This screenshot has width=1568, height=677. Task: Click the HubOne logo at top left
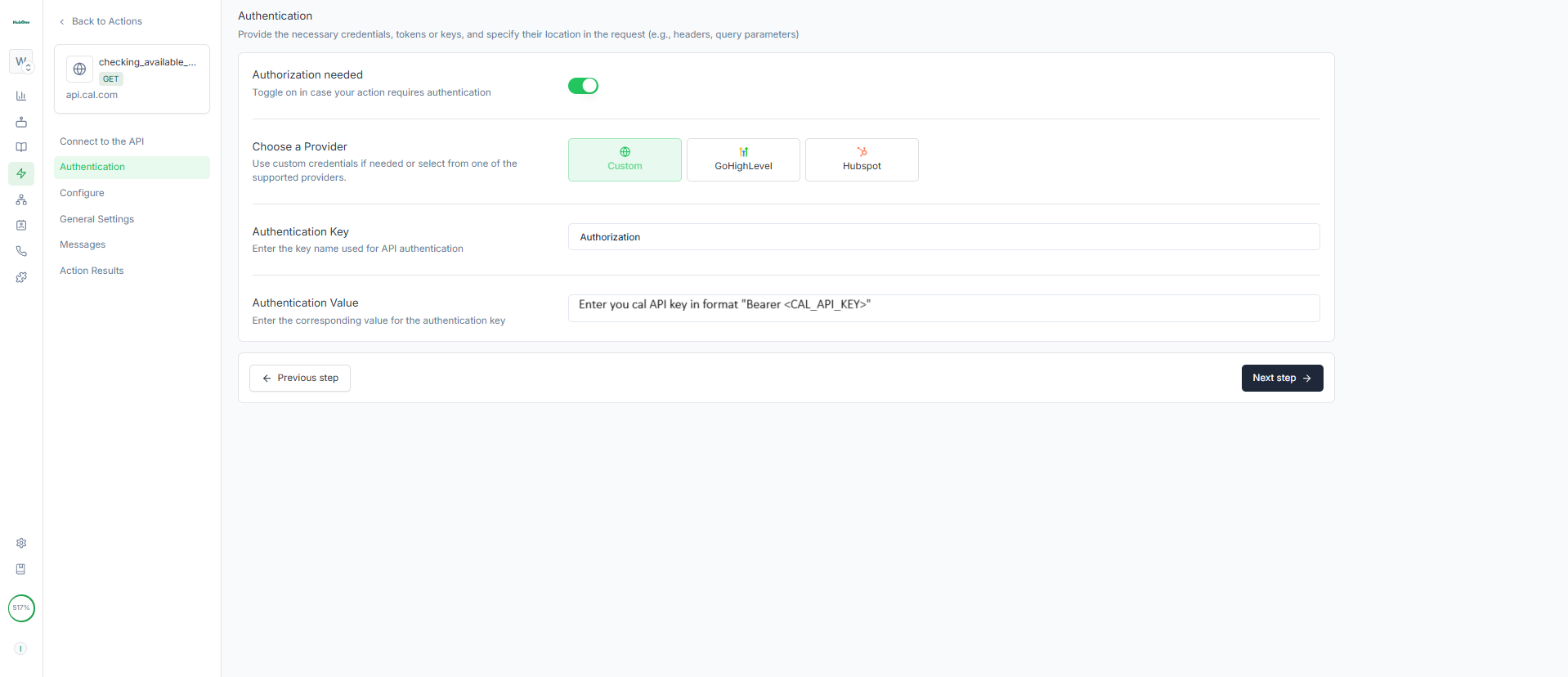pos(21,22)
